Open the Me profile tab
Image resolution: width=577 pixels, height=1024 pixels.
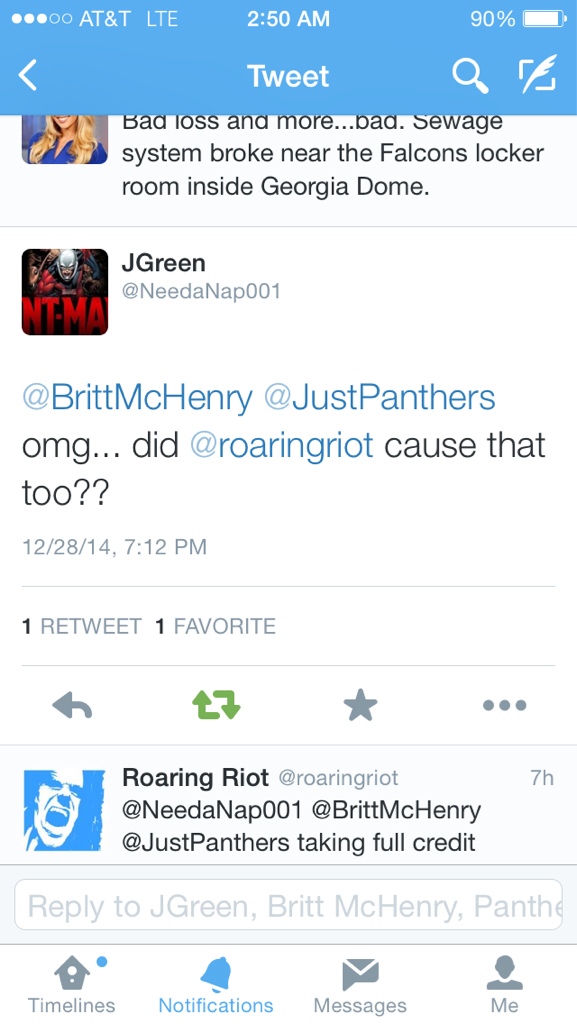point(505,985)
